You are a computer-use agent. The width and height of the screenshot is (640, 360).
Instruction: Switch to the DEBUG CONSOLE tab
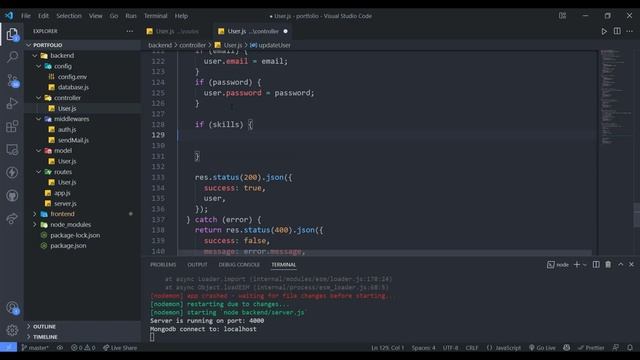click(239, 264)
